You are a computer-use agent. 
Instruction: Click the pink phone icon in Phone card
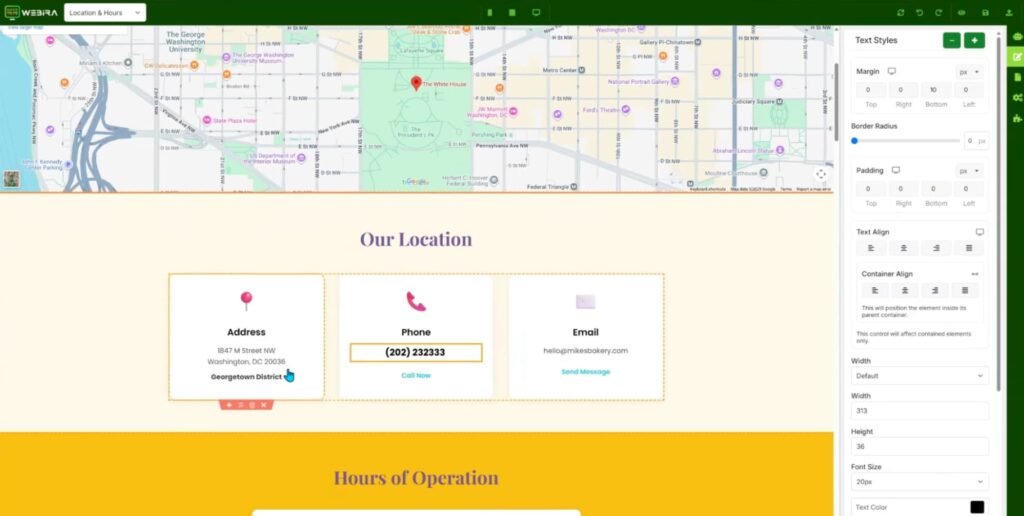click(x=416, y=301)
